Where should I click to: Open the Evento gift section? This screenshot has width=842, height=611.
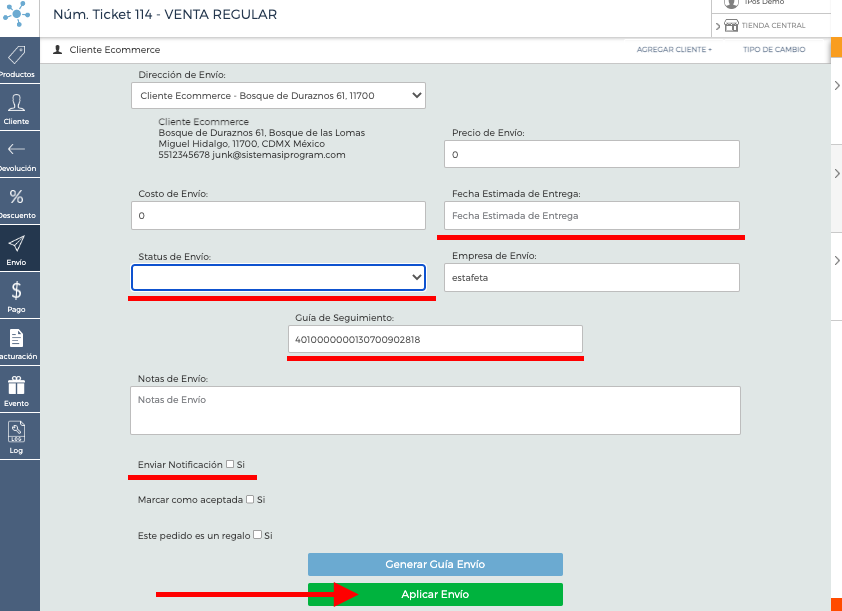click(x=19, y=390)
